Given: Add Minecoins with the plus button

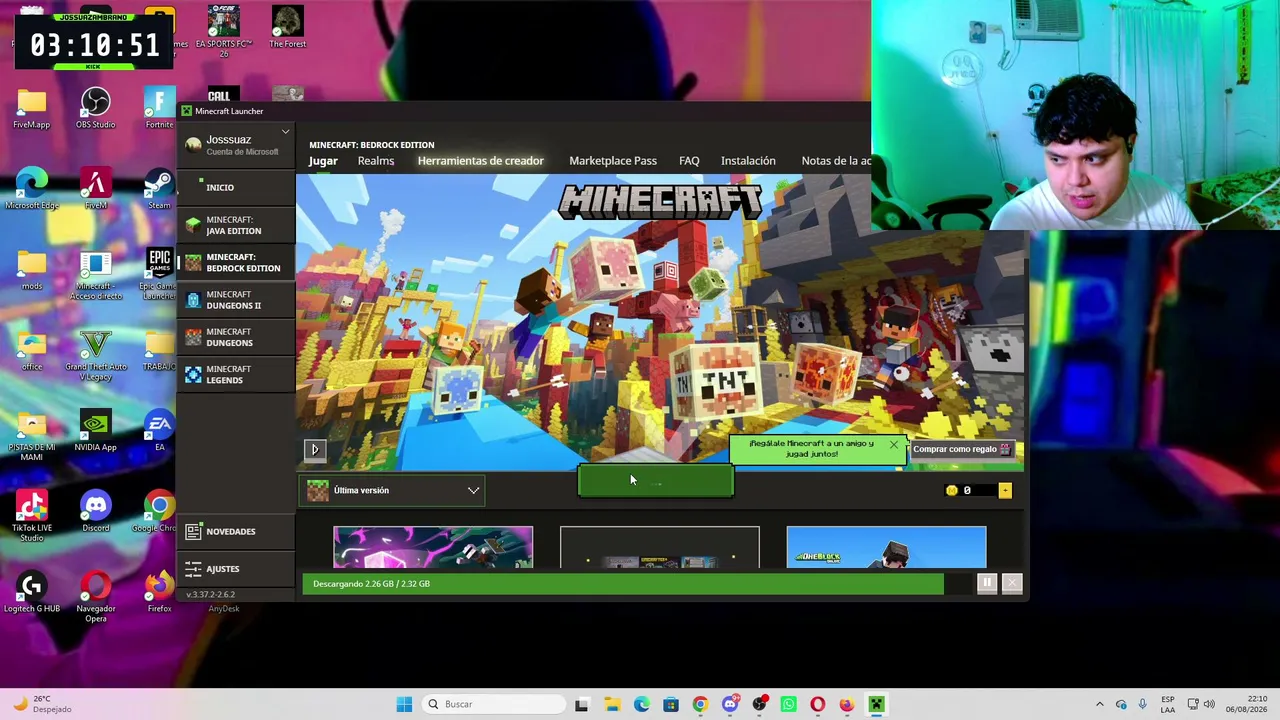Looking at the screenshot, I should point(1005,490).
